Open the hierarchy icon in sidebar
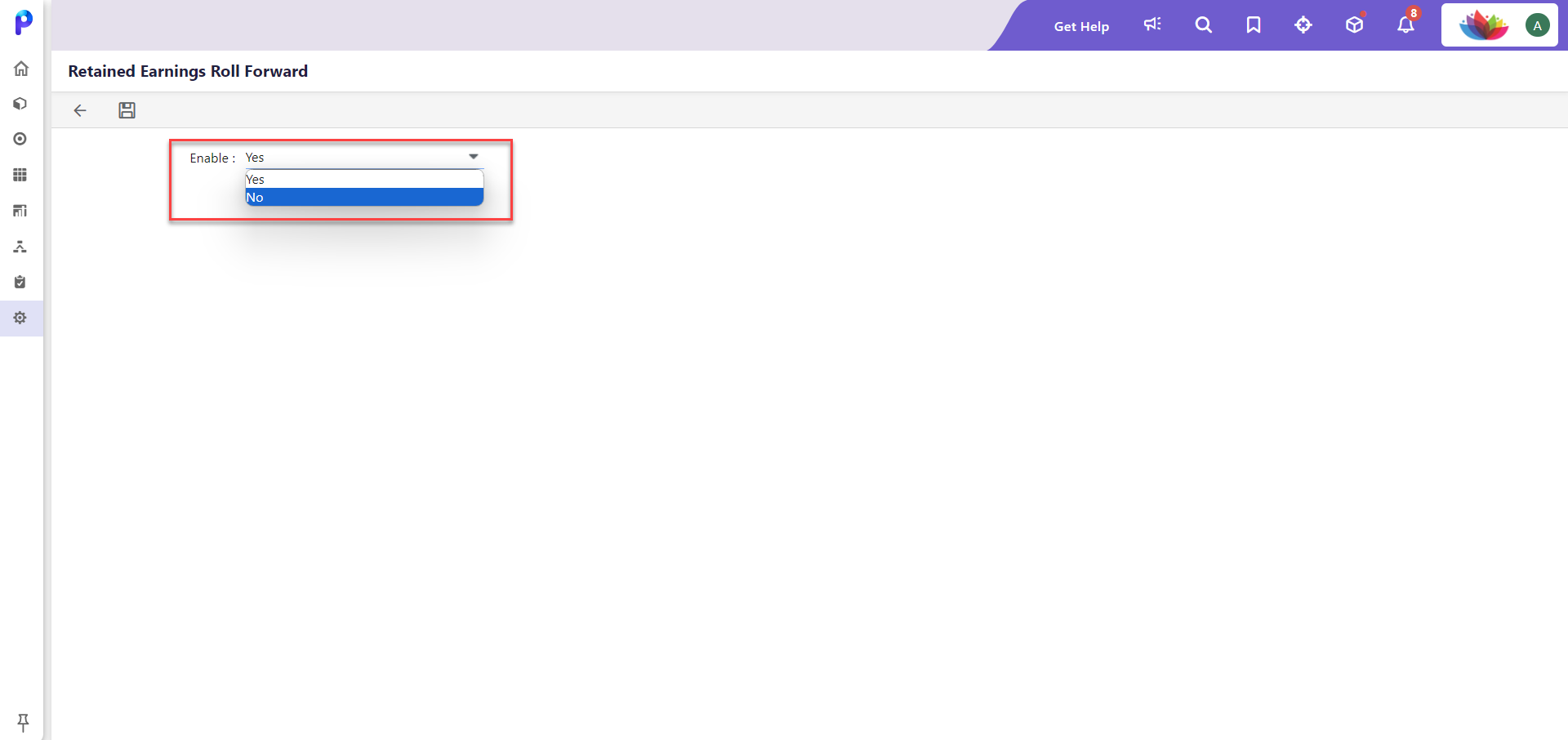Image resolution: width=1568 pixels, height=740 pixels. pyautogui.click(x=20, y=247)
